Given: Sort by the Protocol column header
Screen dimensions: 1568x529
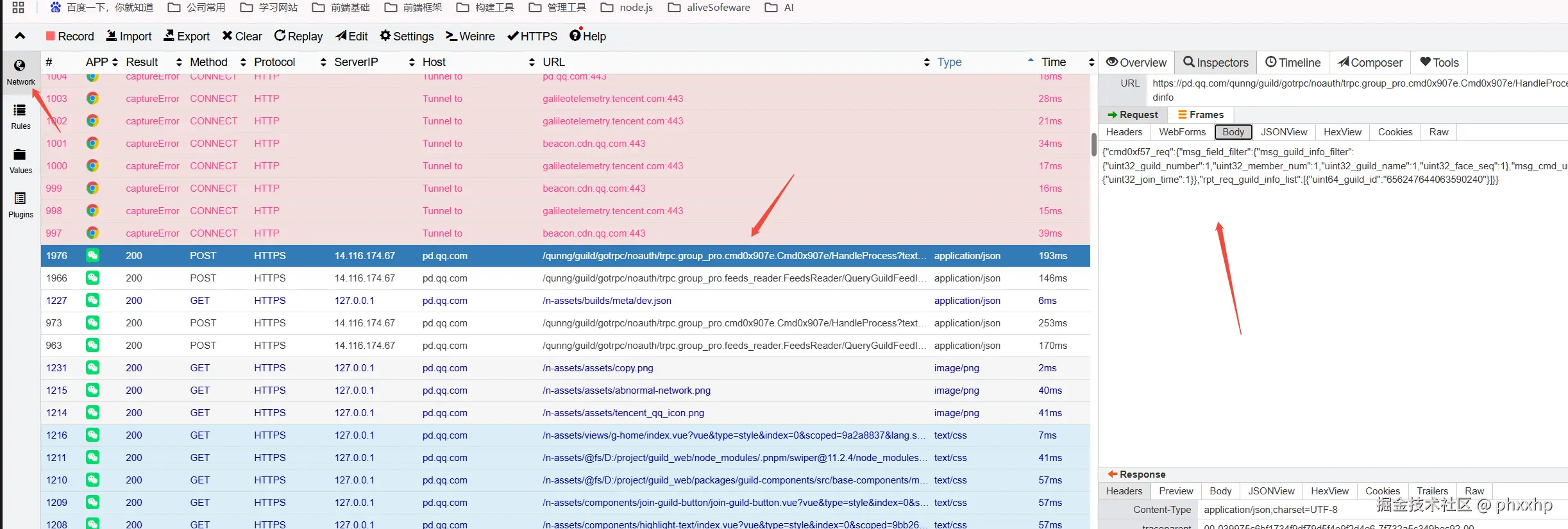Looking at the screenshot, I should click(290, 62).
